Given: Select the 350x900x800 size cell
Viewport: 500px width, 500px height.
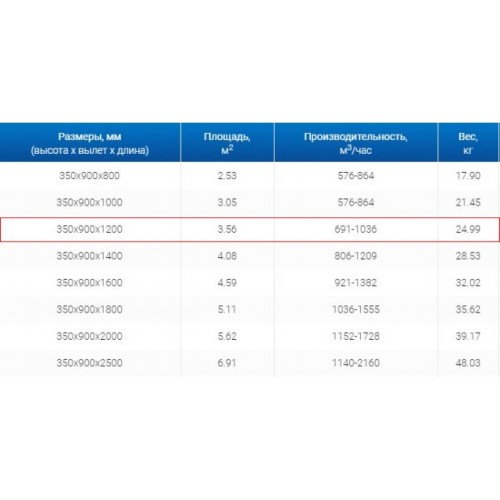Looking at the screenshot, I should point(89,176).
